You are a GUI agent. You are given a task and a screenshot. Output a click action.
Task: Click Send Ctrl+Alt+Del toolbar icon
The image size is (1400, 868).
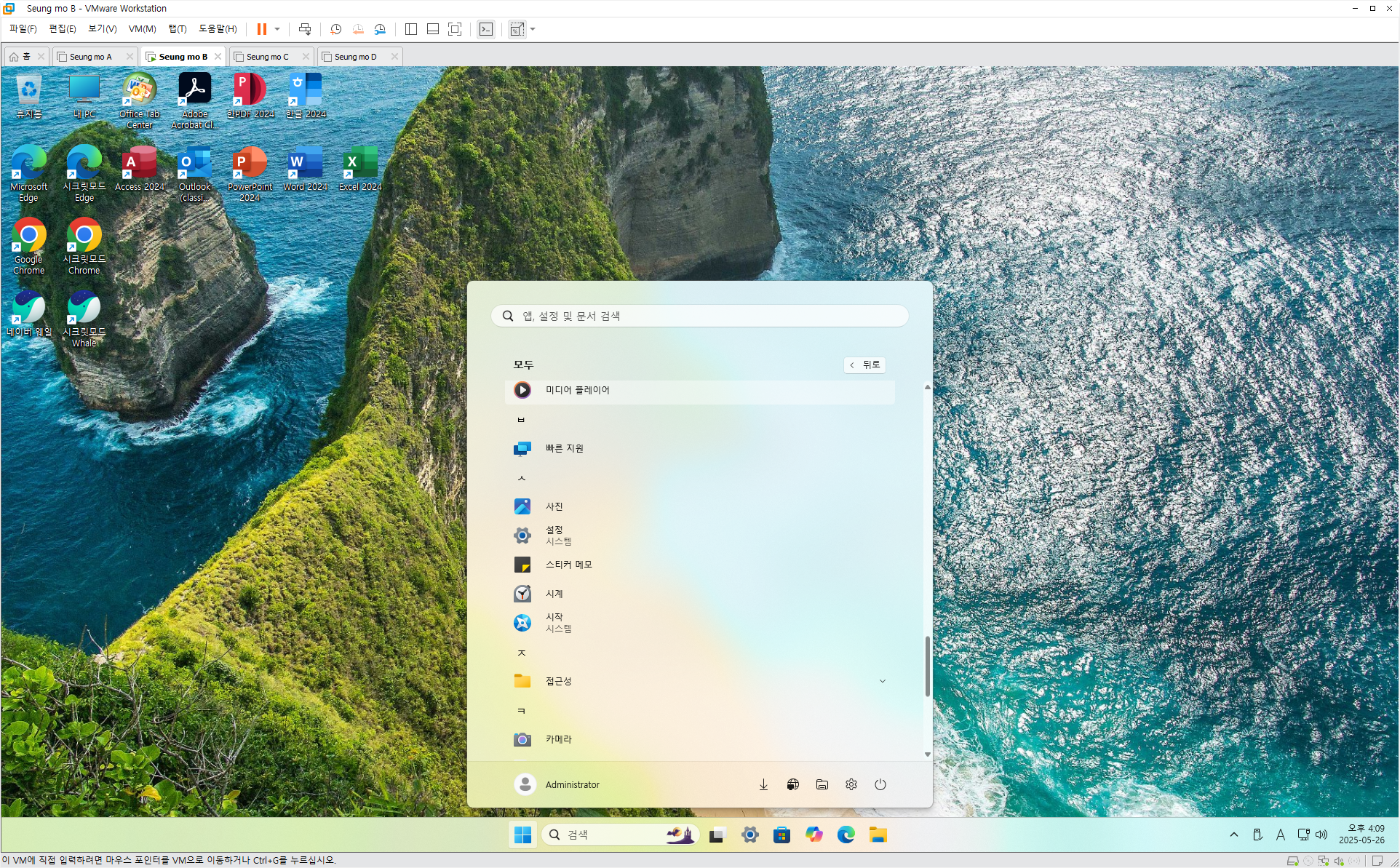coord(305,29)
